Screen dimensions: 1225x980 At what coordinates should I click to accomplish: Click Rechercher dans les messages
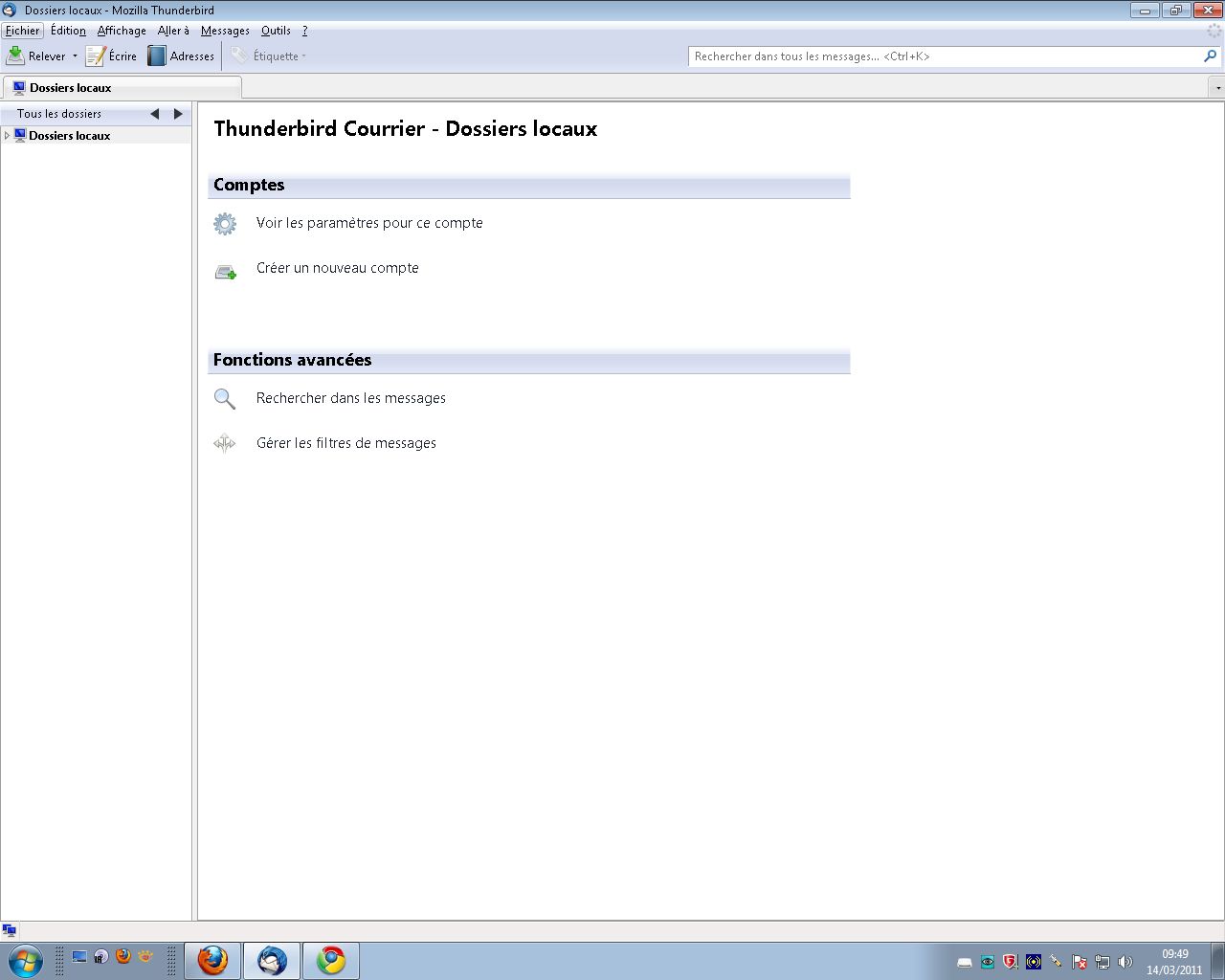(350, 398)
